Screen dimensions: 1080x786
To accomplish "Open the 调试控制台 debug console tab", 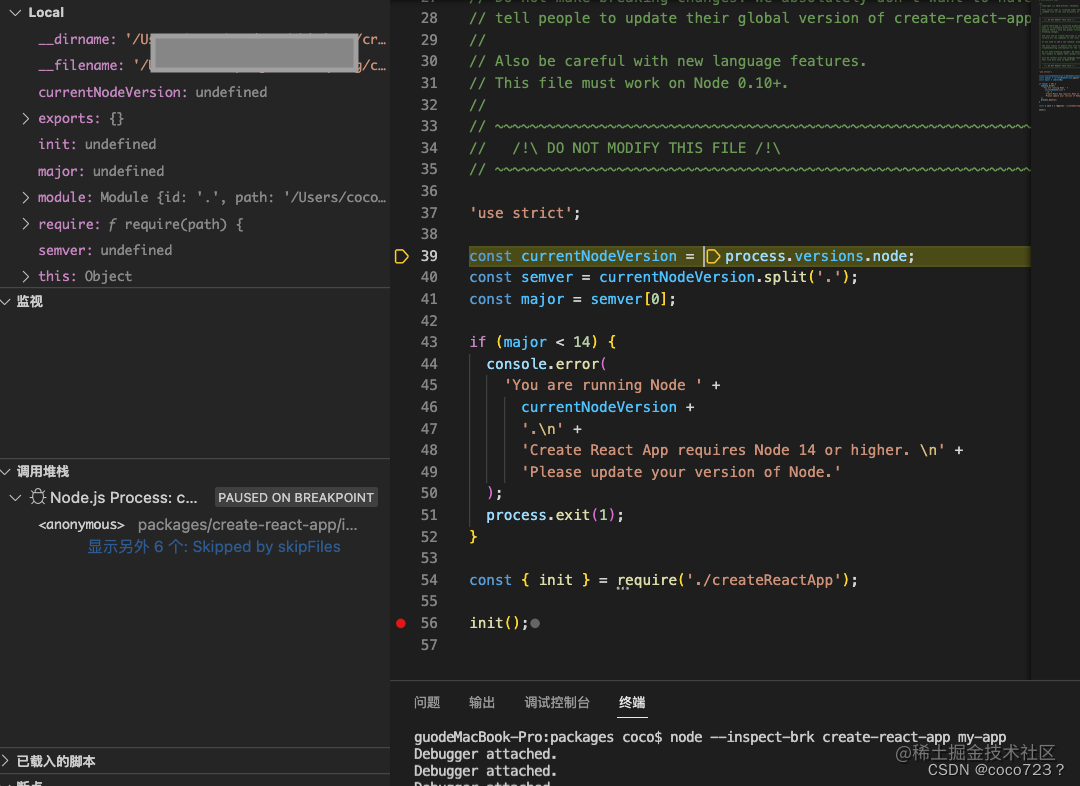I will (557, 702).
